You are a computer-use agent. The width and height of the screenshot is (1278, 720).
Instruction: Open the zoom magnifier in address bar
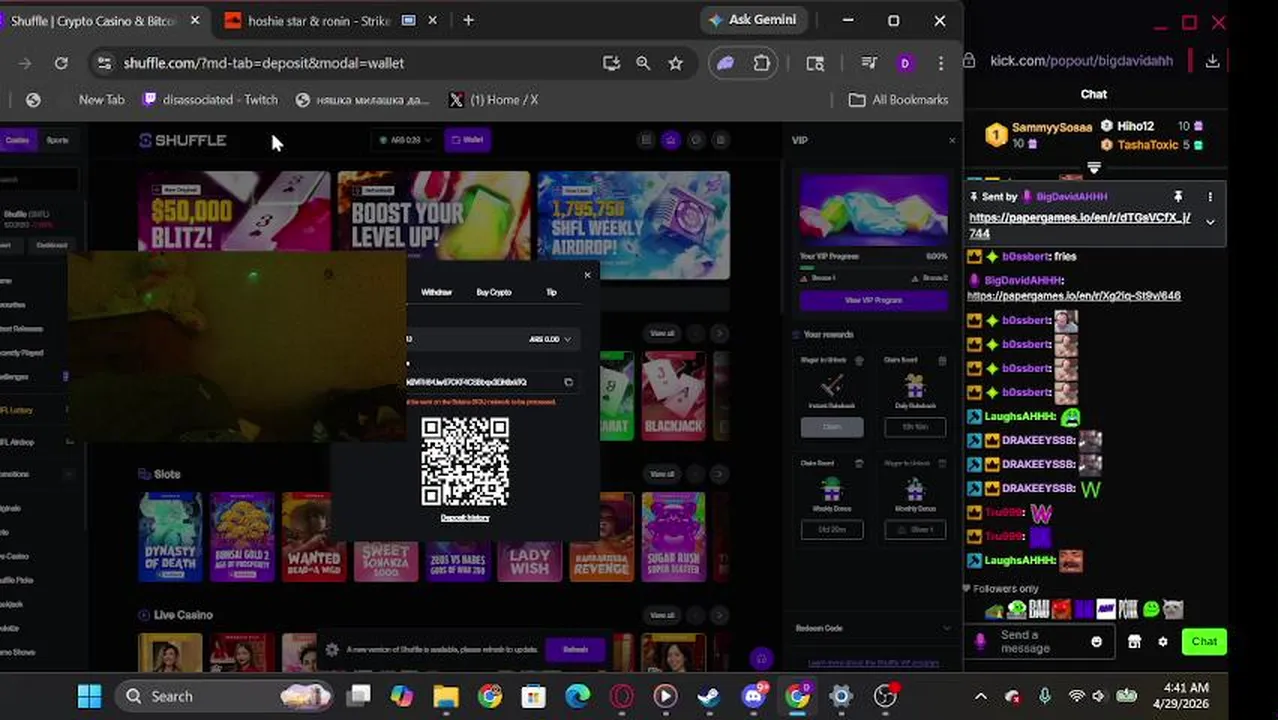pos(643,63)
